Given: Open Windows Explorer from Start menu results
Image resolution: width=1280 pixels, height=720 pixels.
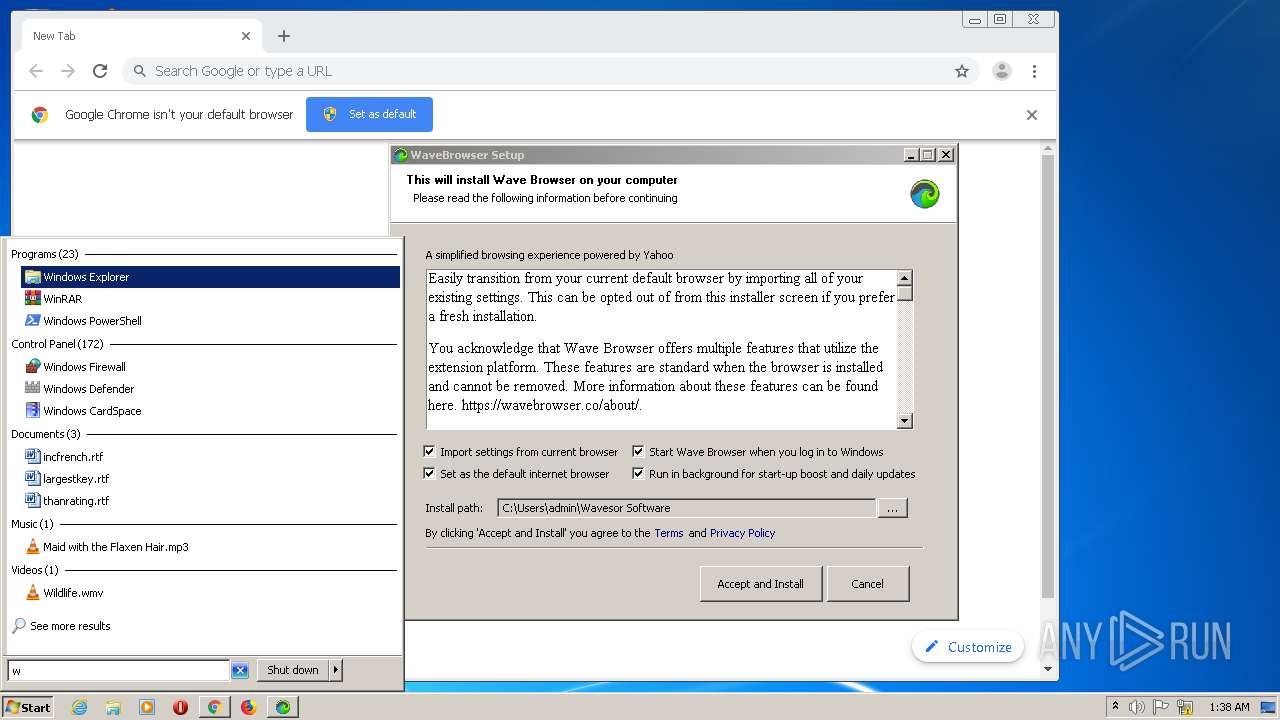Looking at the screenshot, I should pos(210,277).
